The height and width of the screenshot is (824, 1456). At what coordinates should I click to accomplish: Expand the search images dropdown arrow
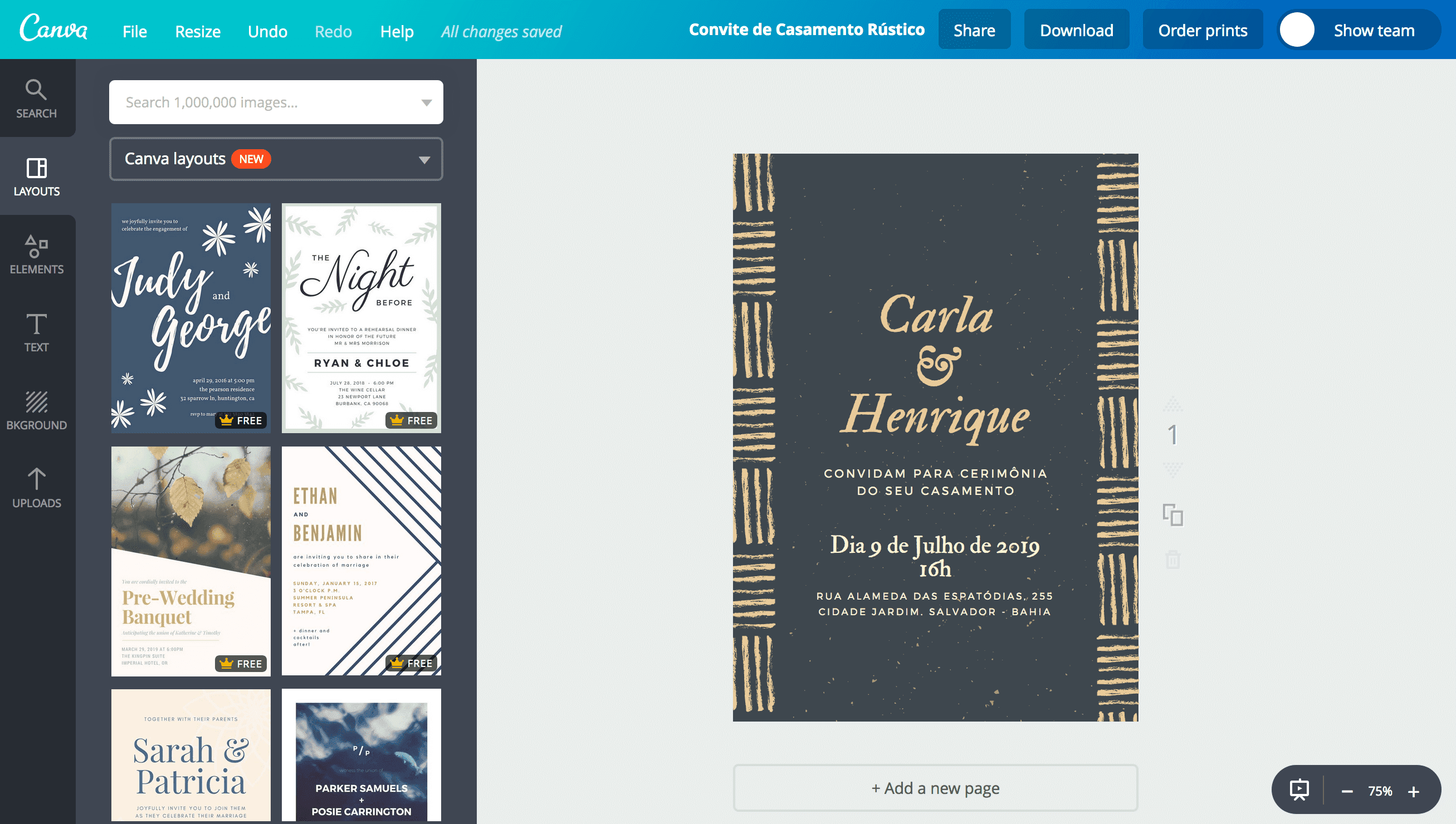coord(426,102)
